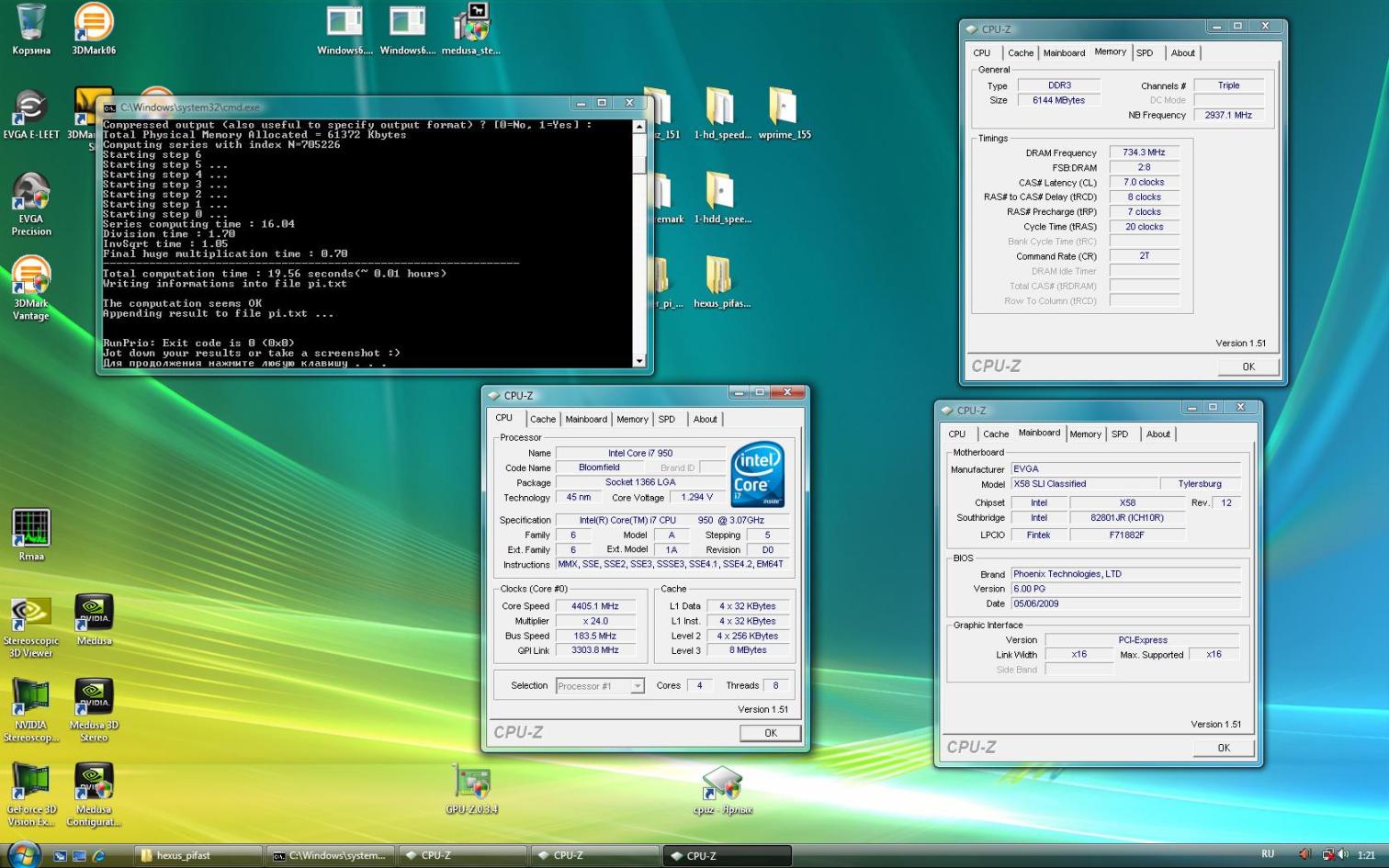
Task: Click the cmd window scrollbar up arrow
Action: 639,126
